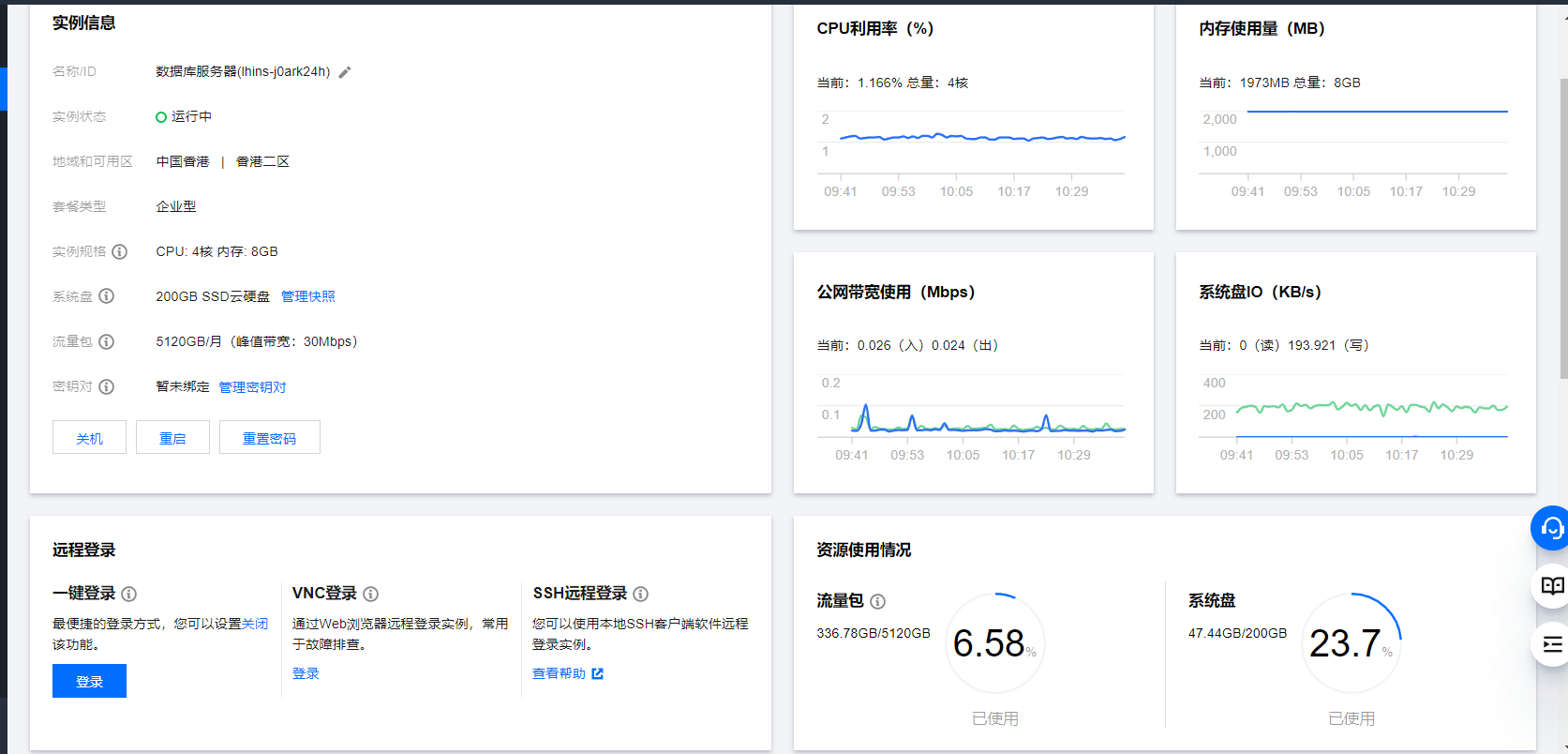Open 管理密钥对 key pair management link

[252, 387]
